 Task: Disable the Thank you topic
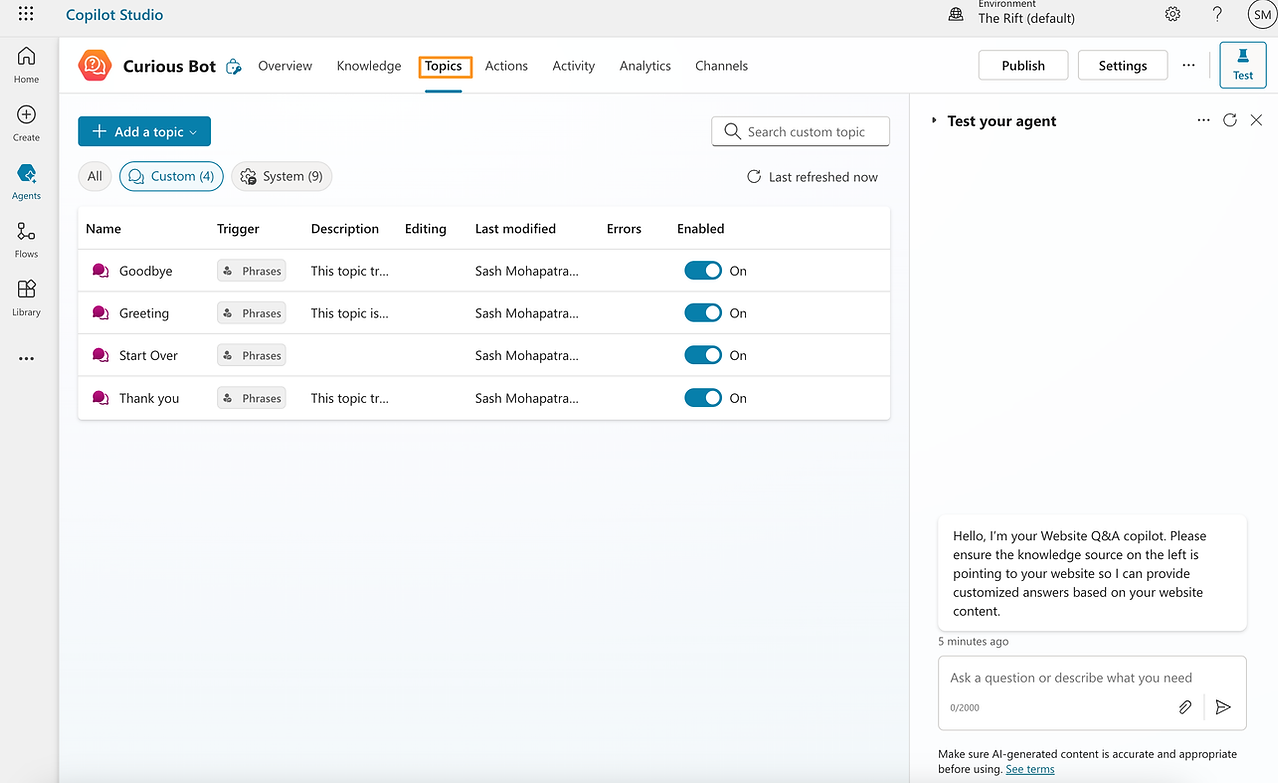pyautogui.click(x=703, y=398)
